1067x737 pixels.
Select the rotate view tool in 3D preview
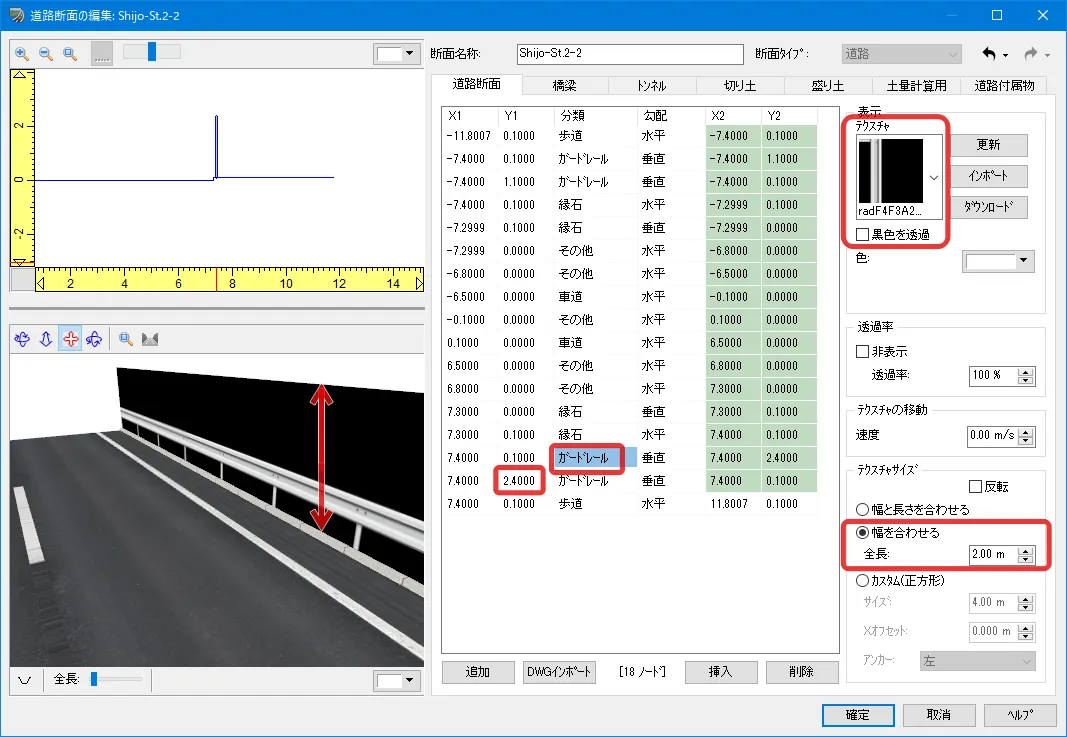[x=22, y=340]
